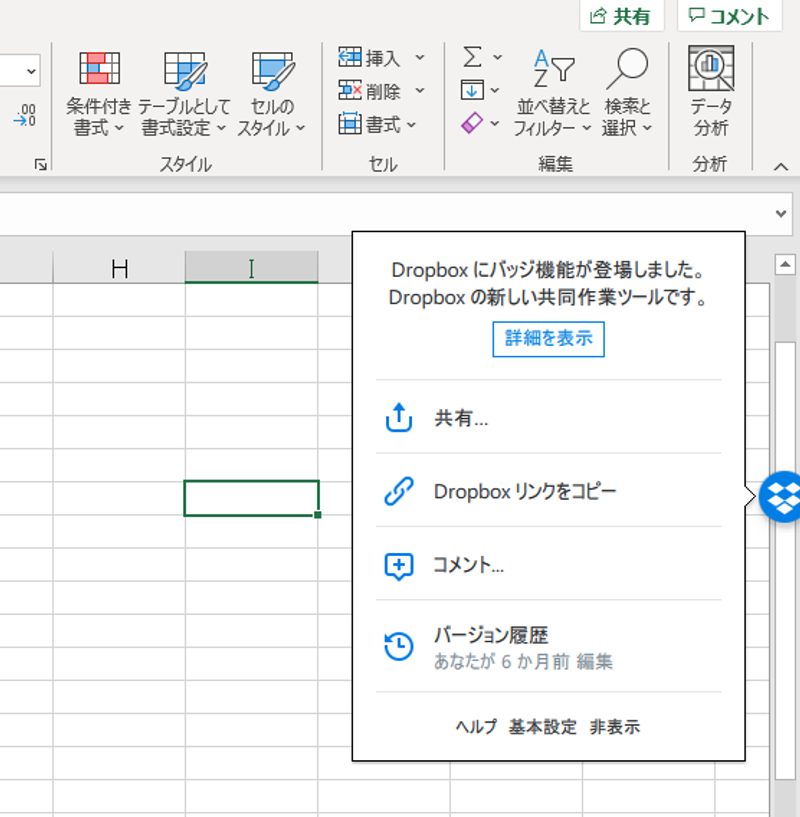Click the 挿入 insert cells icon

coord(350,57)
